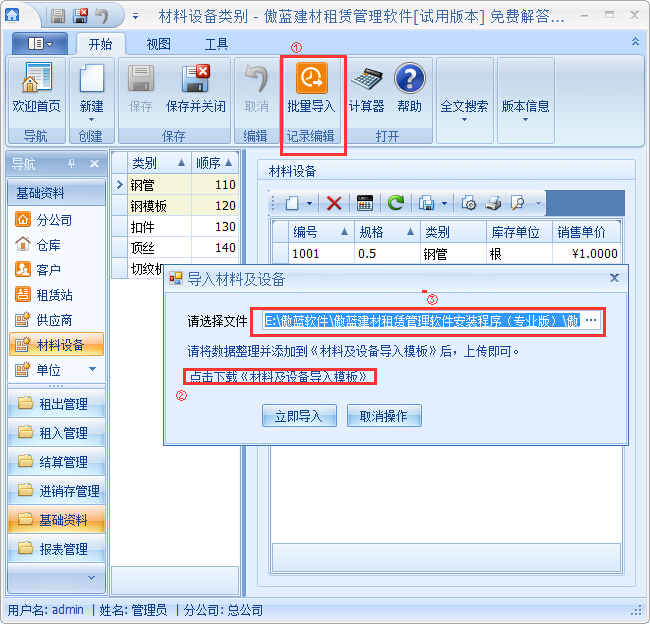The image size is (650, 624).
Task: Open the 进销存管理 navigation group
Action: click(x=56, y=490)
